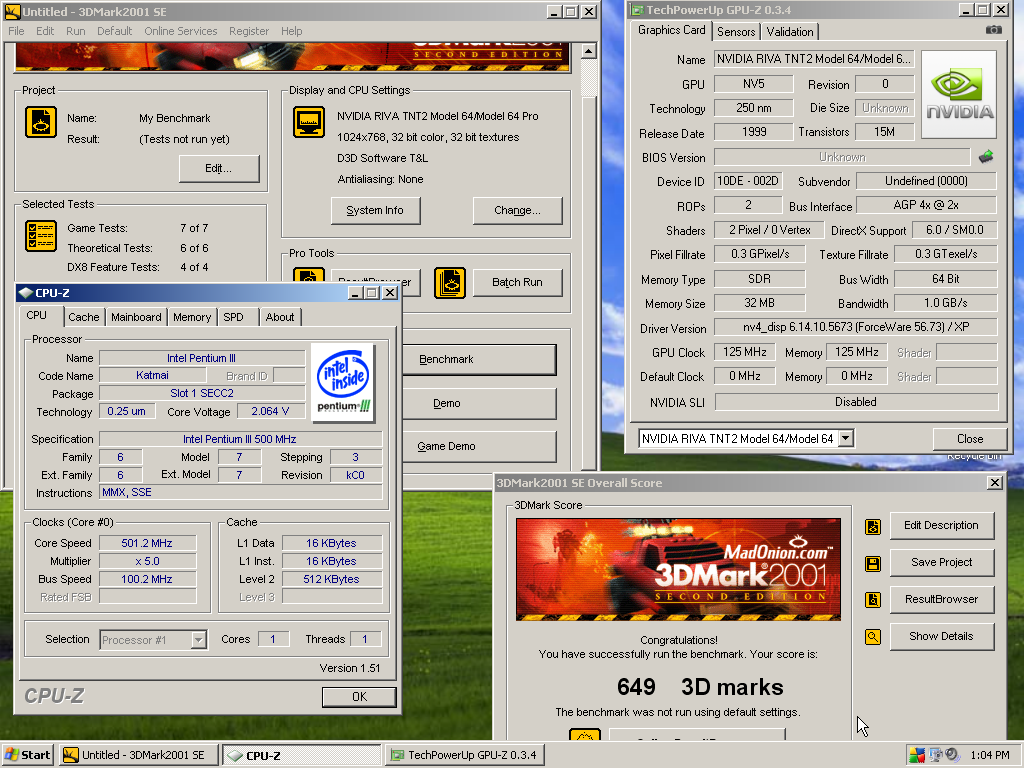Open the Online Services menu
1024x768 pixels.
181,31
